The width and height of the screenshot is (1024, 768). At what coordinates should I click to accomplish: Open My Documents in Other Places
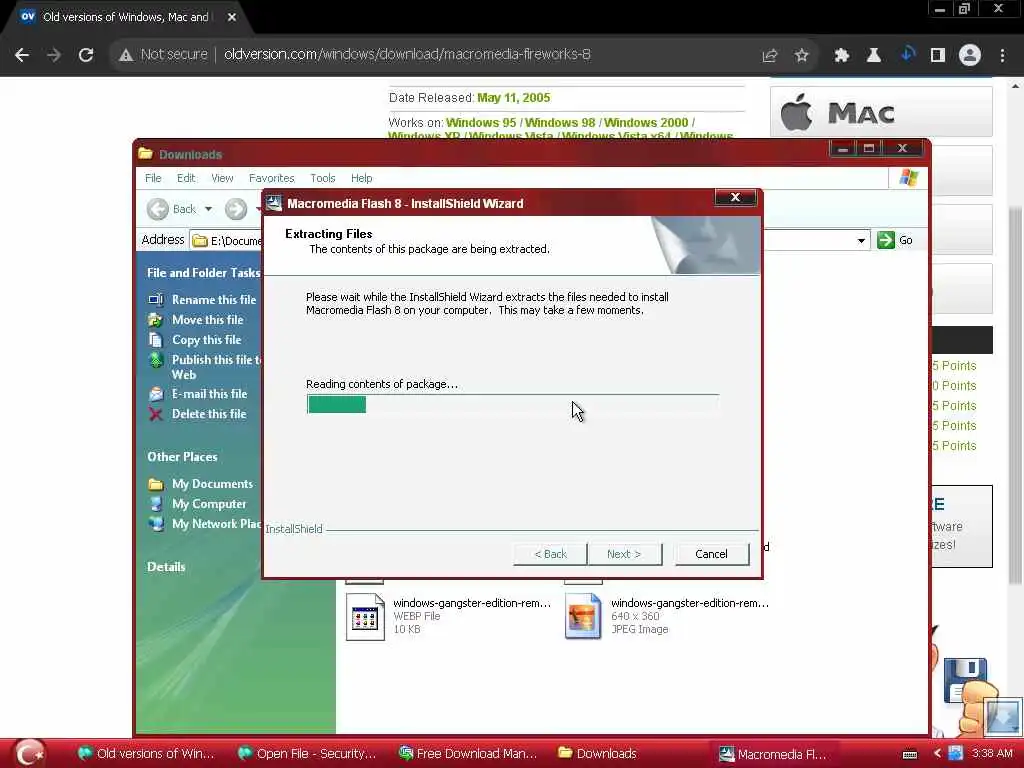(x=212, y=484)
